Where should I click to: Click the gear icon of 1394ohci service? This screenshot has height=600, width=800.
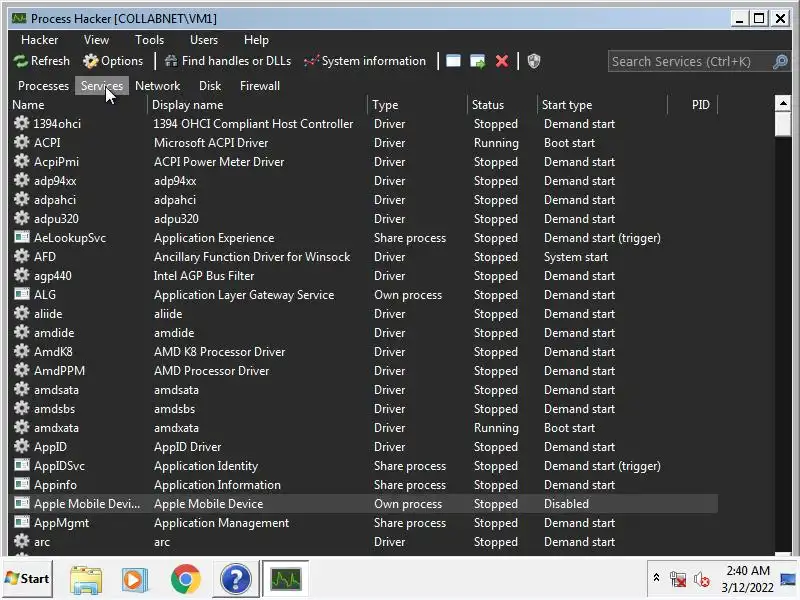(21, 123)
